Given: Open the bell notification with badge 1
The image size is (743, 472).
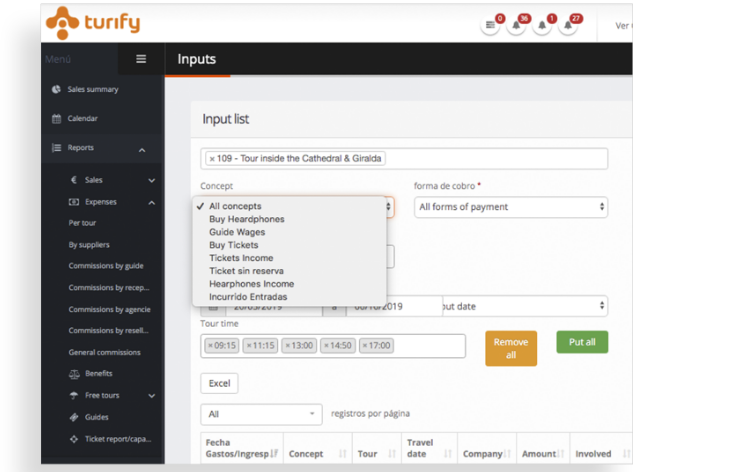Looking at the screenshot, I should [542, 25].
